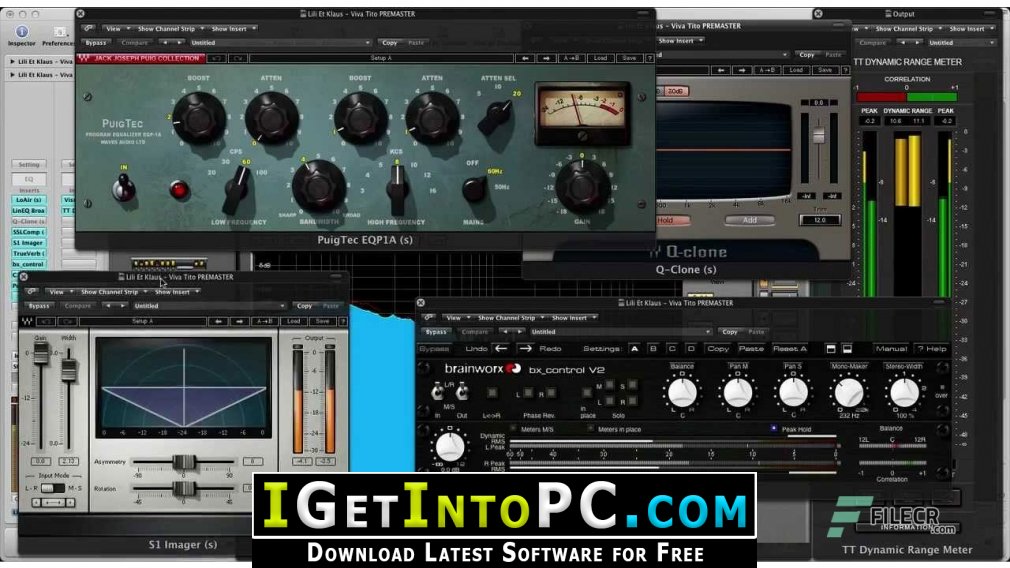Select settings slot A in bx_control
Image resolution: width=1010 pixels, height=568 pixels.
(634, 348)
